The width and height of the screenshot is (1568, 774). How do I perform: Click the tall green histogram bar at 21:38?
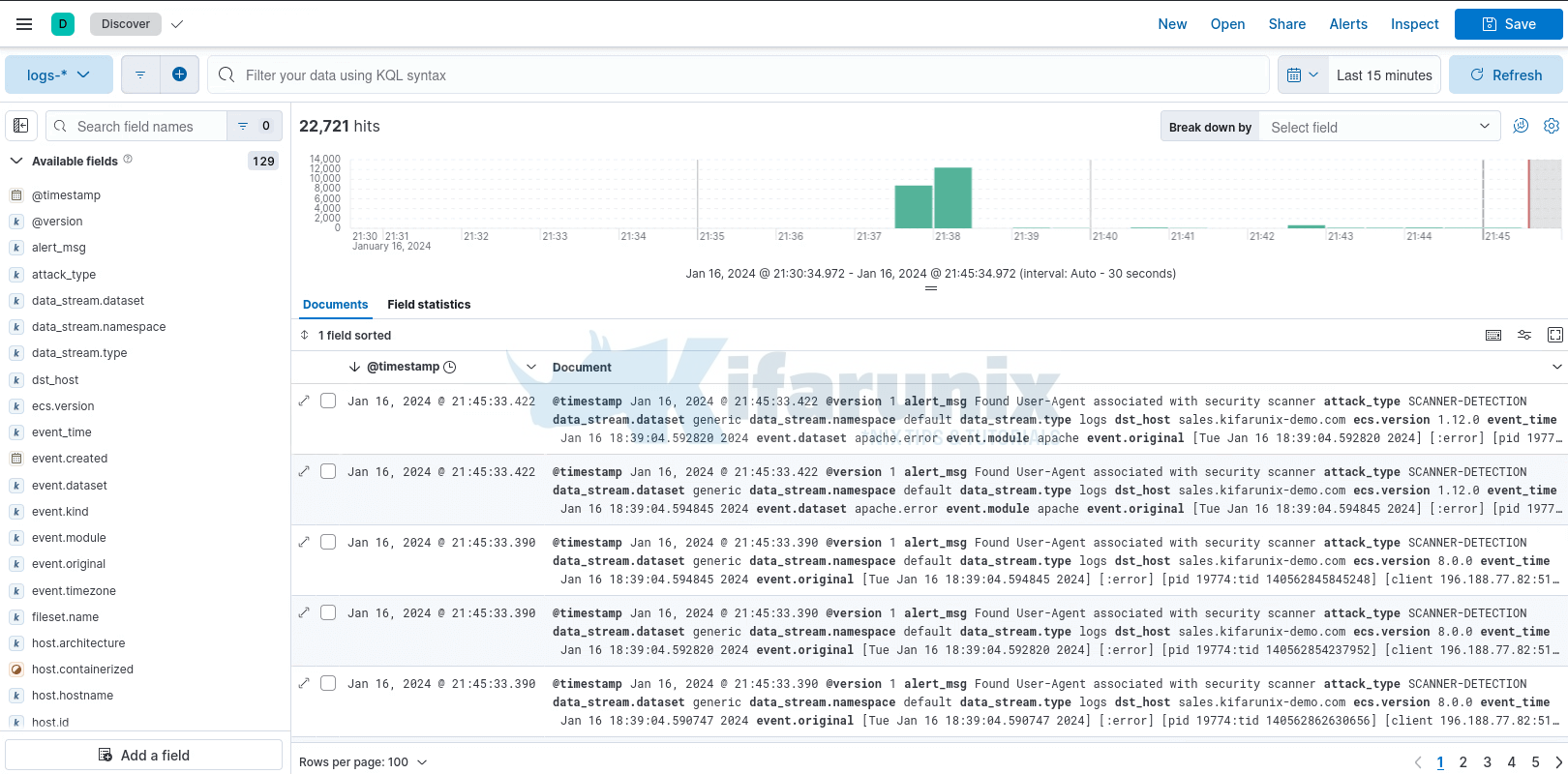pyautogui.click(x=952, y=198)
